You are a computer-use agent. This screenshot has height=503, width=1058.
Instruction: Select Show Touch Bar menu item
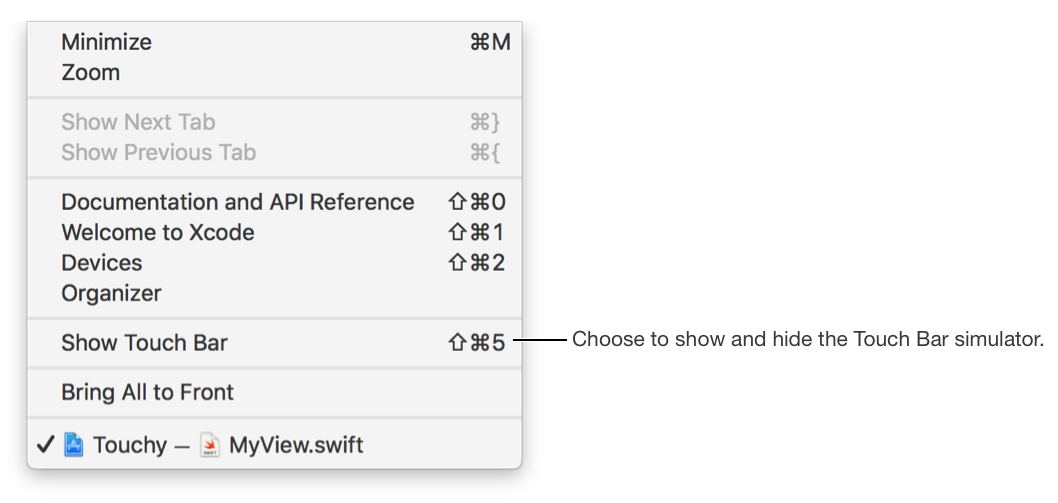(x=144, y=343)
